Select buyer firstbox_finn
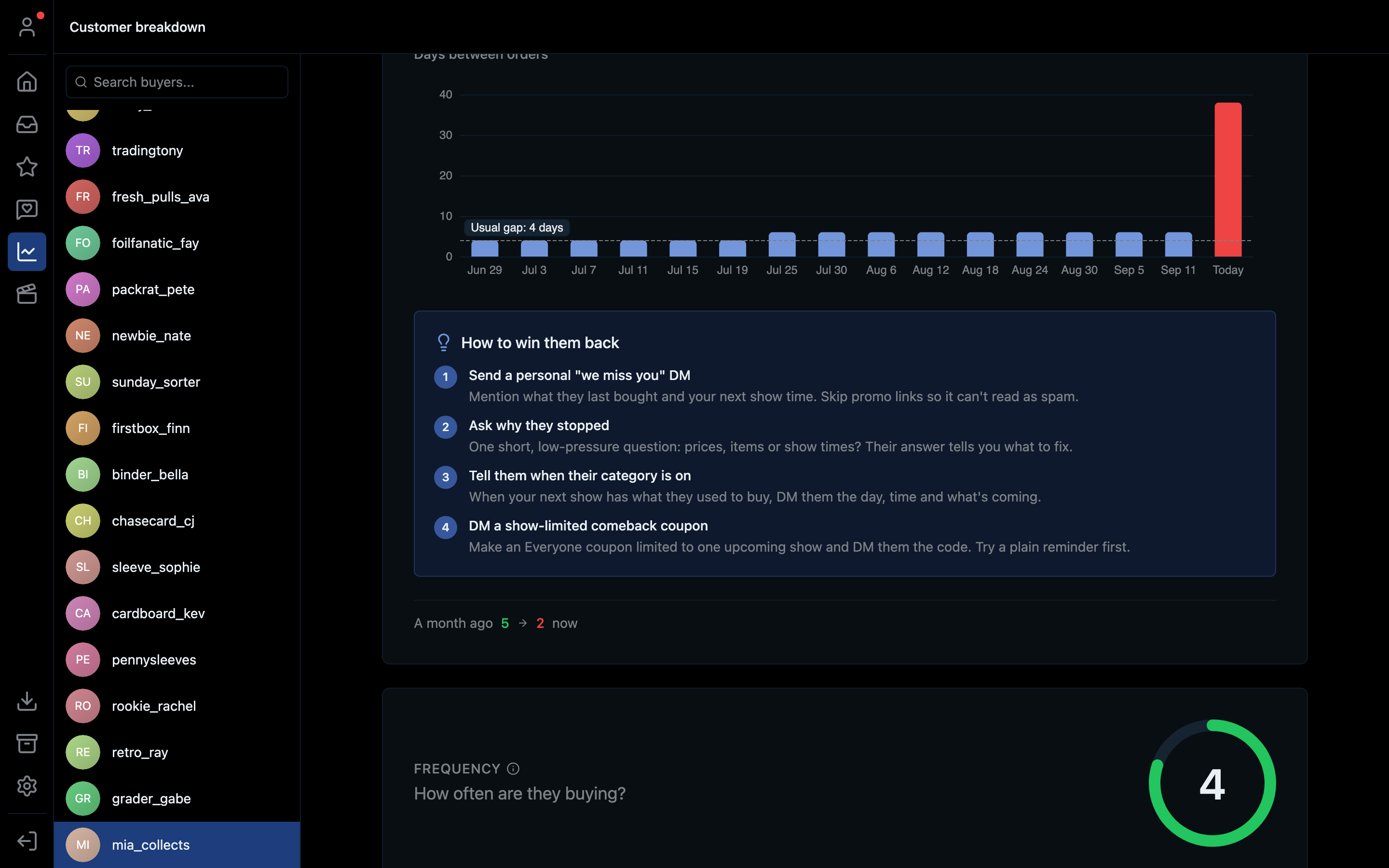The height and width of the screenshot is (868, 1389). point(177,428)
